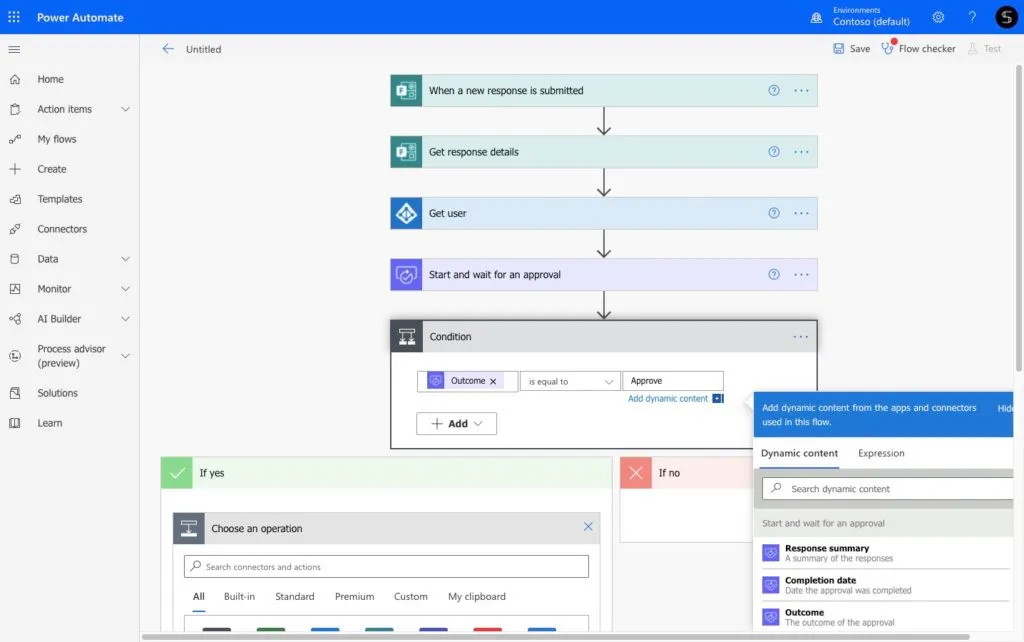The height and width of the screenshot is (642, 1024).
Task: Close the Choose an operation panel
Action: click(588, 527)
